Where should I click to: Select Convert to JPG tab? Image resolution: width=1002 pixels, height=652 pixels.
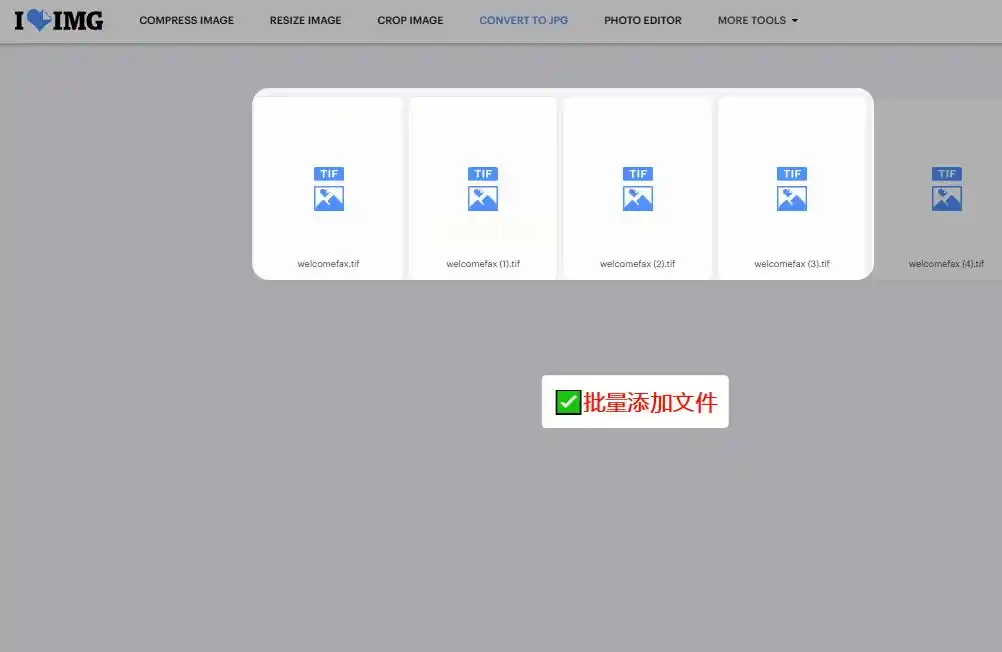coord(523,20)
